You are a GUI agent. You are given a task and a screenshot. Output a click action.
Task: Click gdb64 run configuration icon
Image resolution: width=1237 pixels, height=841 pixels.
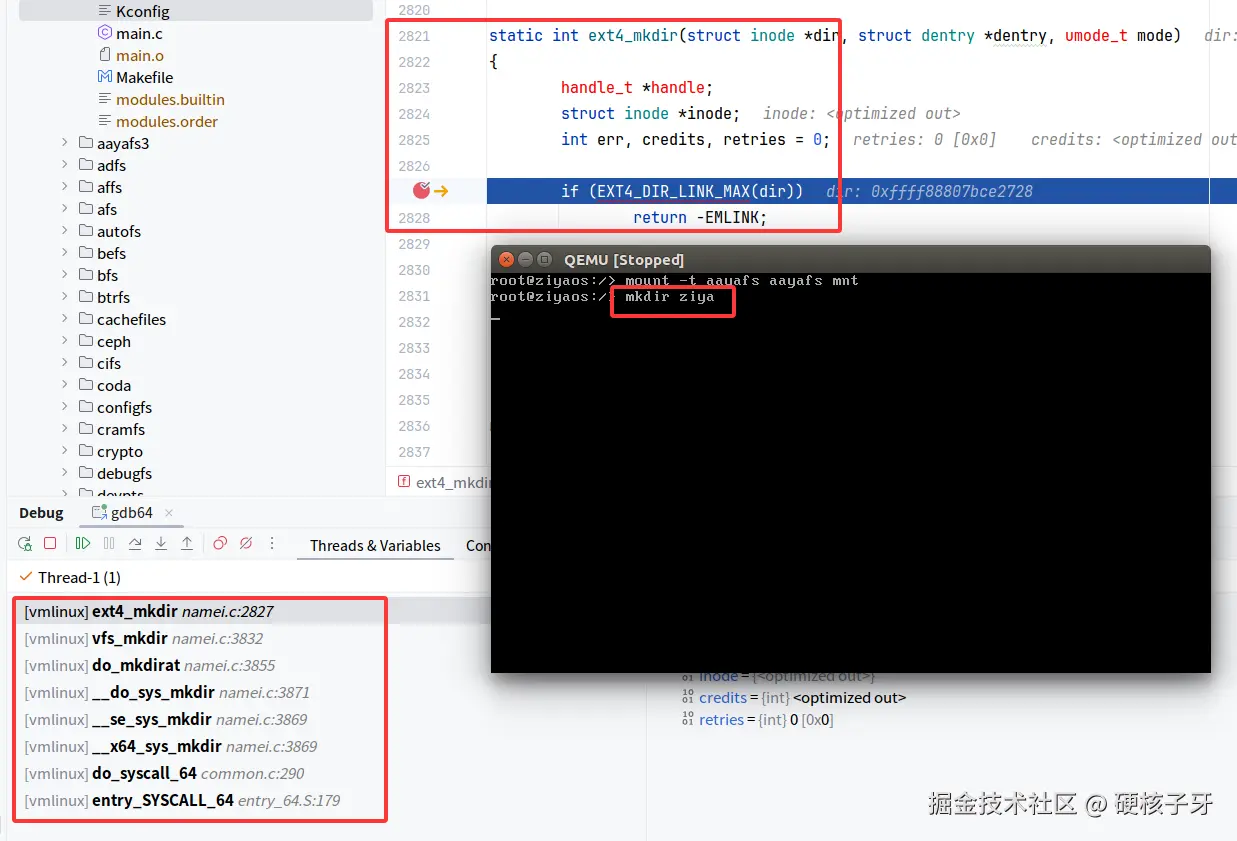99,513
